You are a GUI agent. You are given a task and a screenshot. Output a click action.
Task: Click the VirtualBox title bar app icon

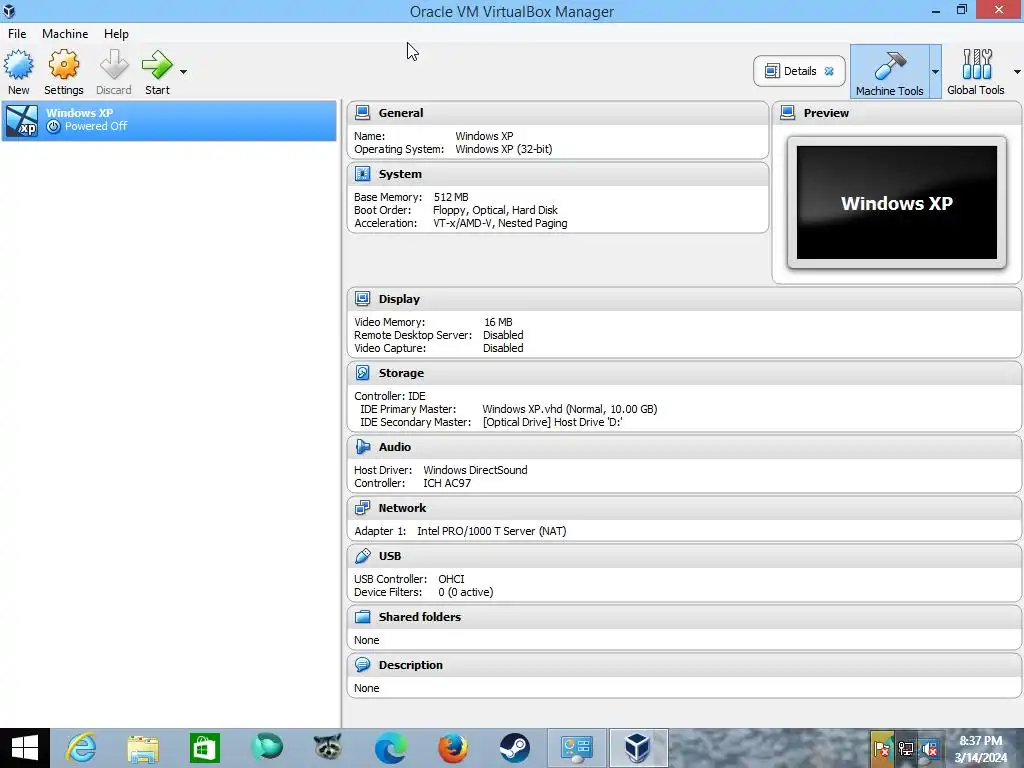tap(9, 11)
